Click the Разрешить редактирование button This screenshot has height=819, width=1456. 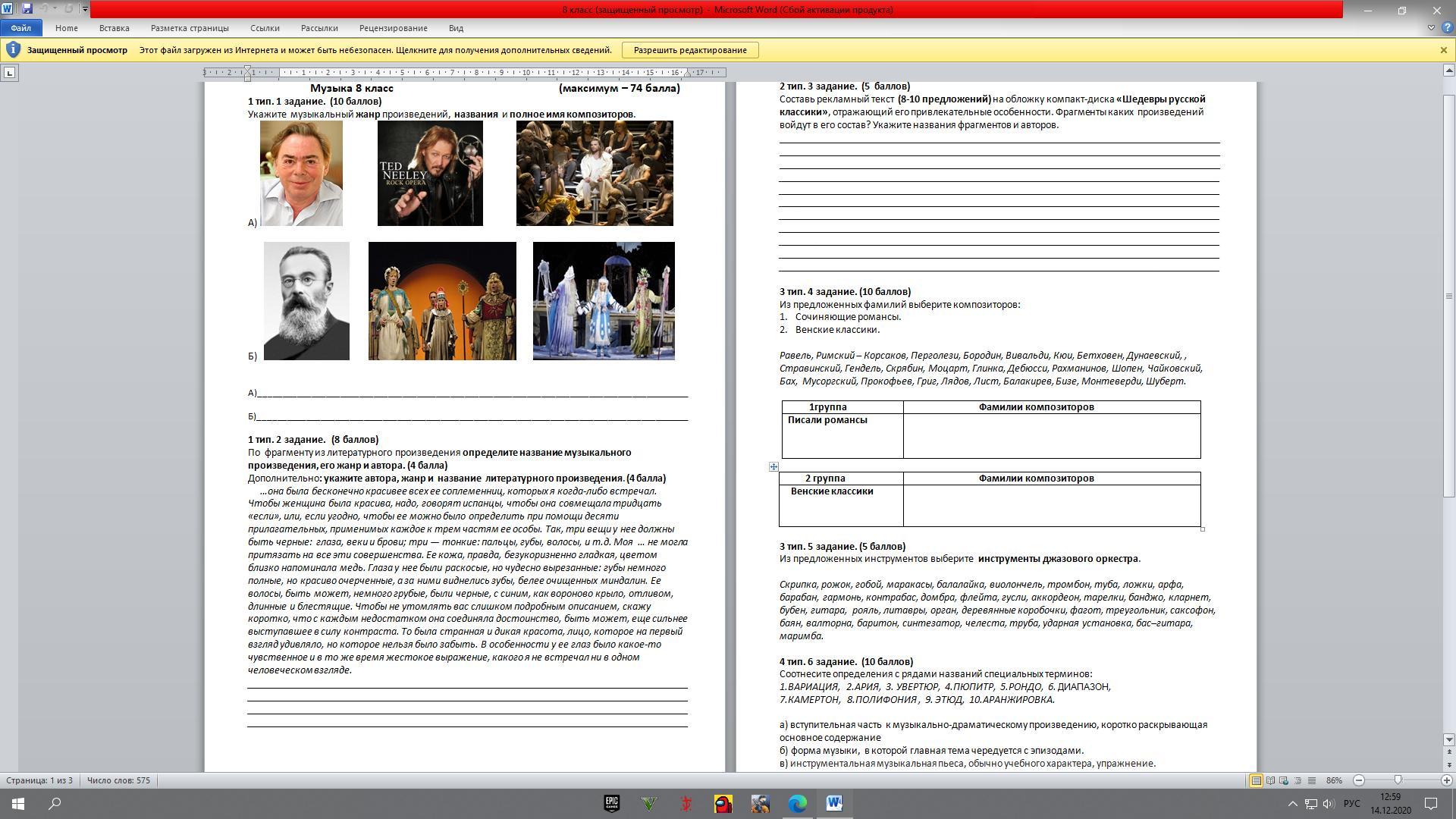coord(690,50)
